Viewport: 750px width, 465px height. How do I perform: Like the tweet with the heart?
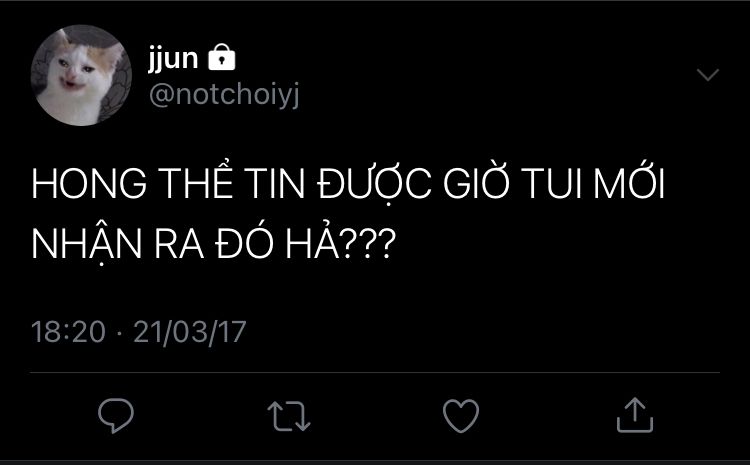461,414
